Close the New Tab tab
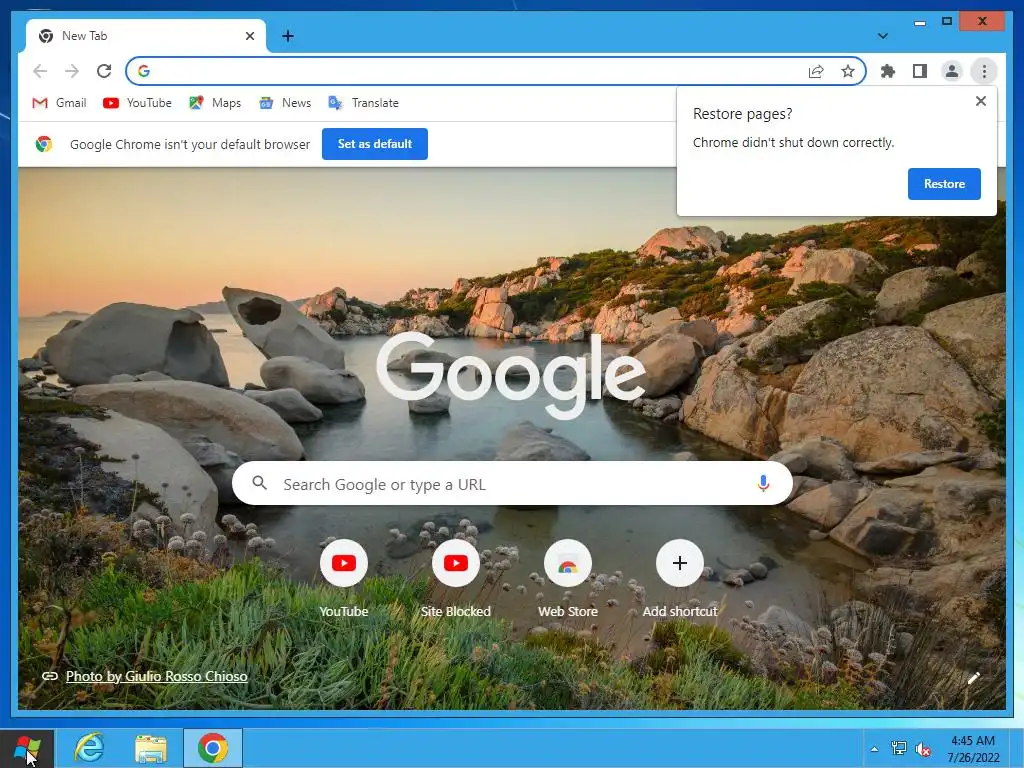1024x768 pixels. [x=249, y=36]
